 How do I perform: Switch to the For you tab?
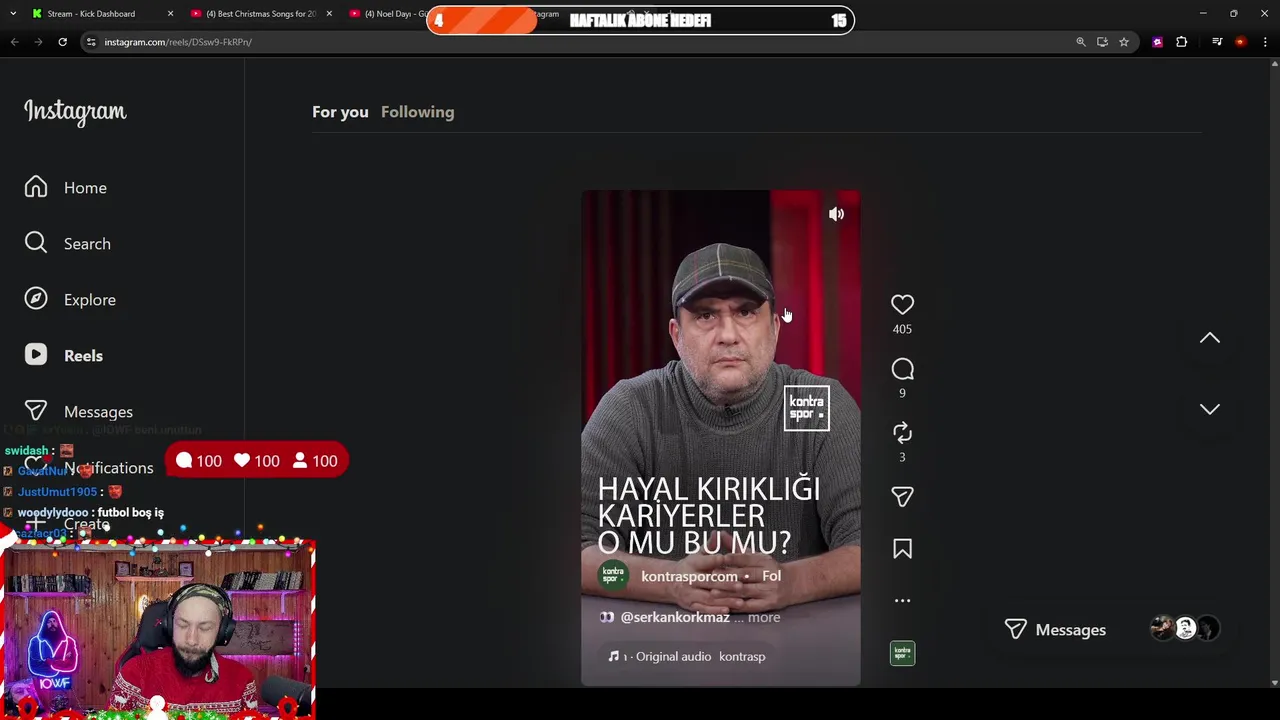(340, 112)
